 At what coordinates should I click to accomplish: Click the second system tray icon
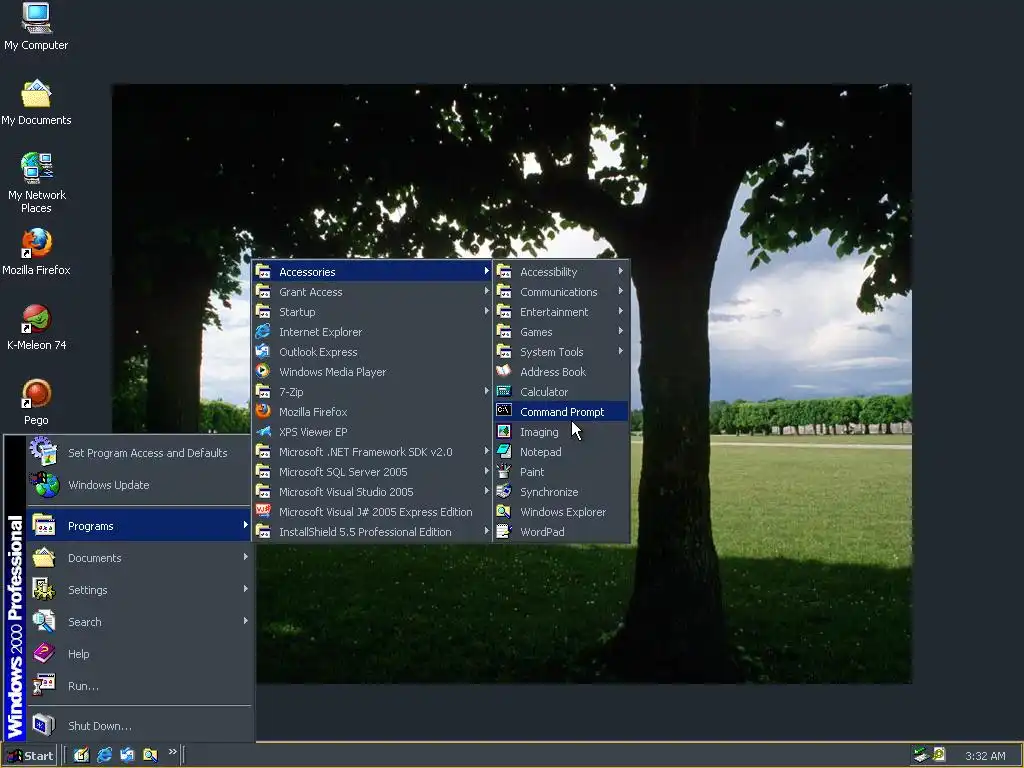[x=939, y=754]
